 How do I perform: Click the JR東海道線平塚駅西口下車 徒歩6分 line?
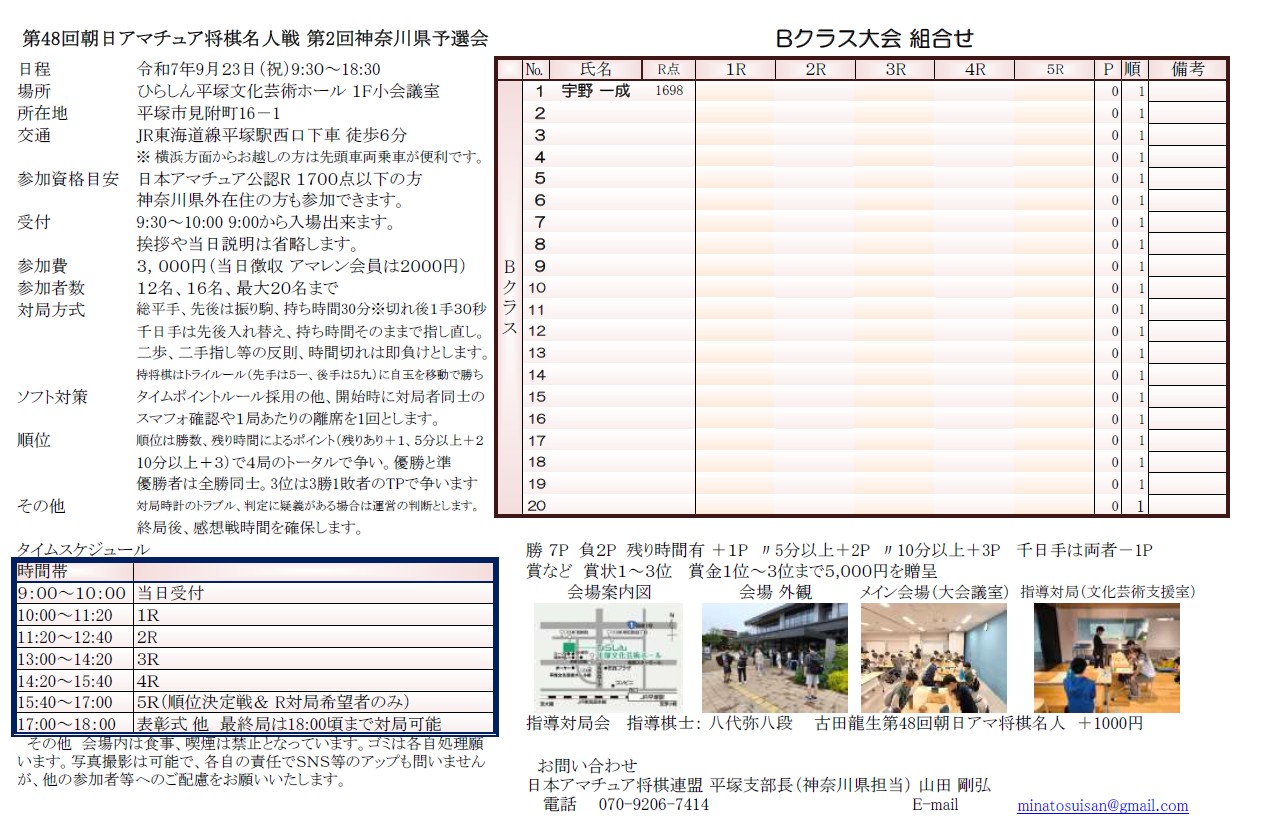point(272,135)
